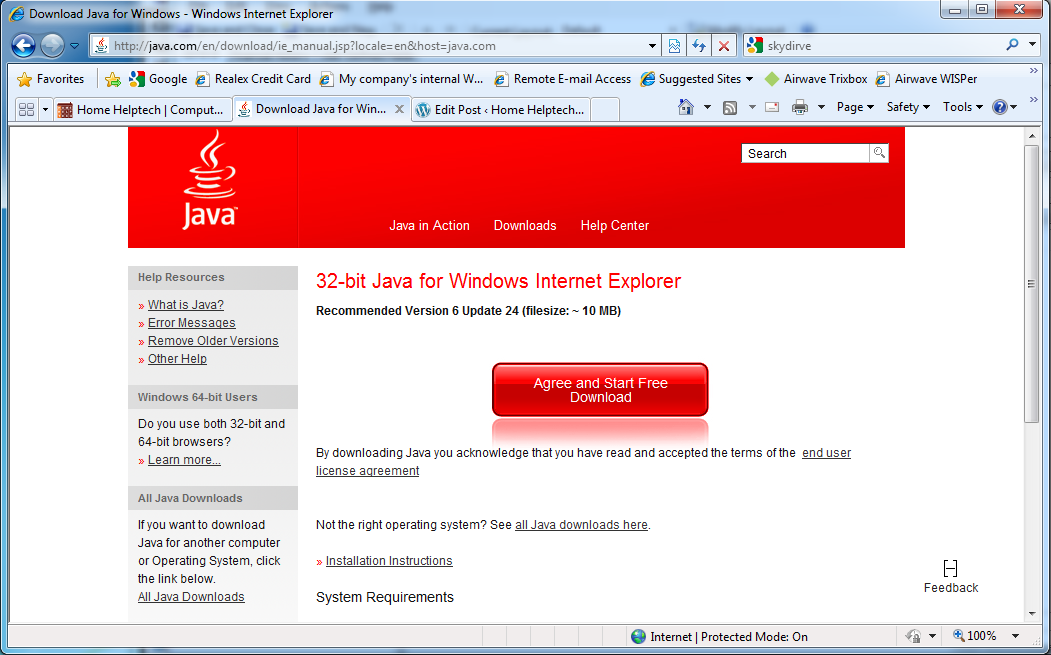Open the Installation Instructions link
The width and height of the screenshot is (1051, 655).
pos(389,561)
